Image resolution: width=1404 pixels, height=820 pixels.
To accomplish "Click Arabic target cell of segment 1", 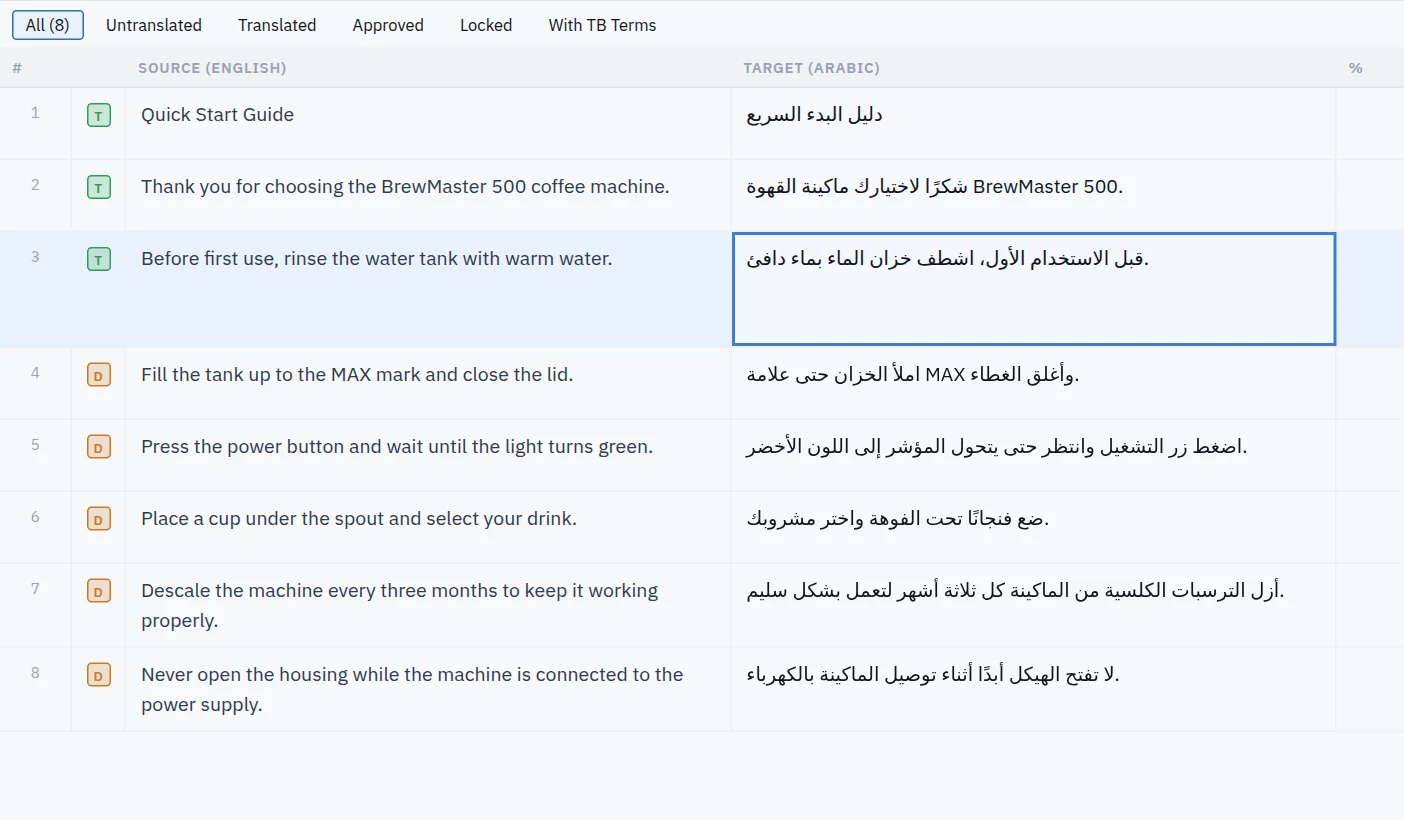I will pos(1033,123).
